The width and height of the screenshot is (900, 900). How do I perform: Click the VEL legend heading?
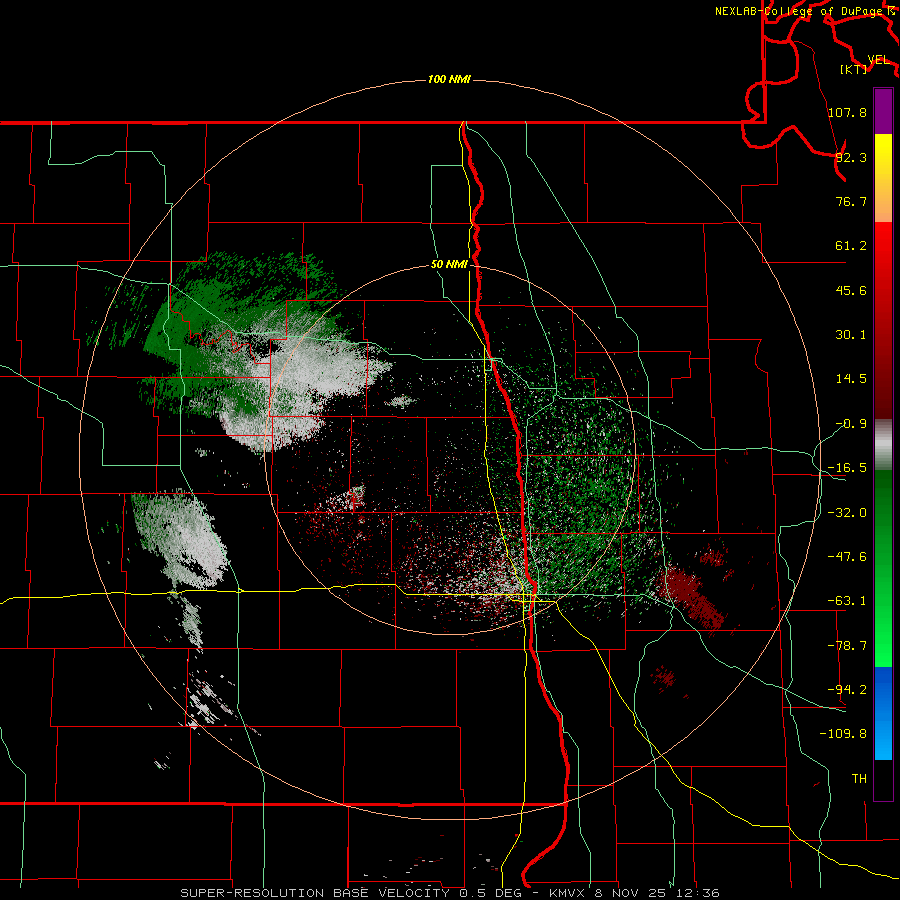pyautogui.click(x=878, y=59)
